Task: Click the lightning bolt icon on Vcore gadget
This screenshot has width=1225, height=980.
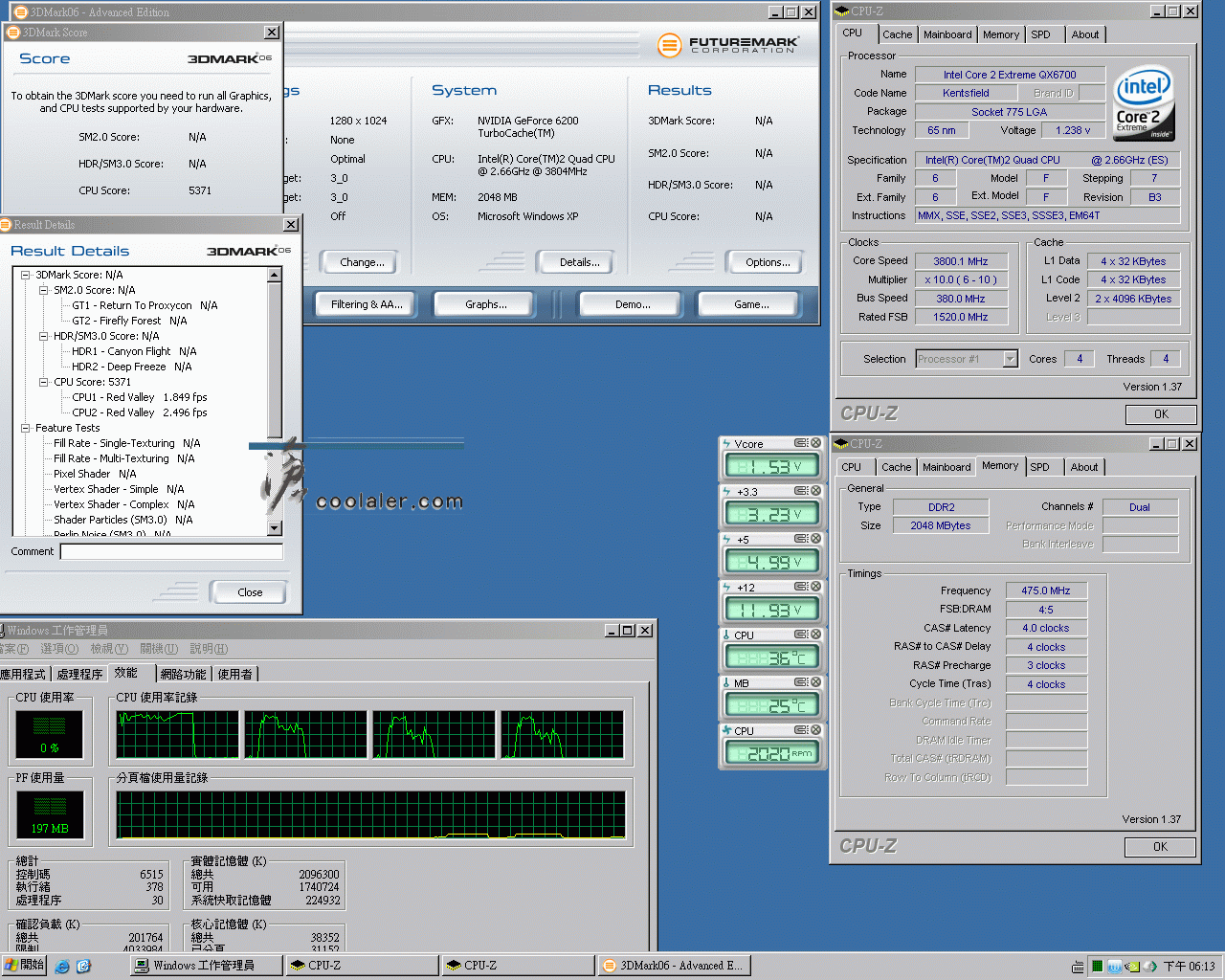Action: [727, 443]
